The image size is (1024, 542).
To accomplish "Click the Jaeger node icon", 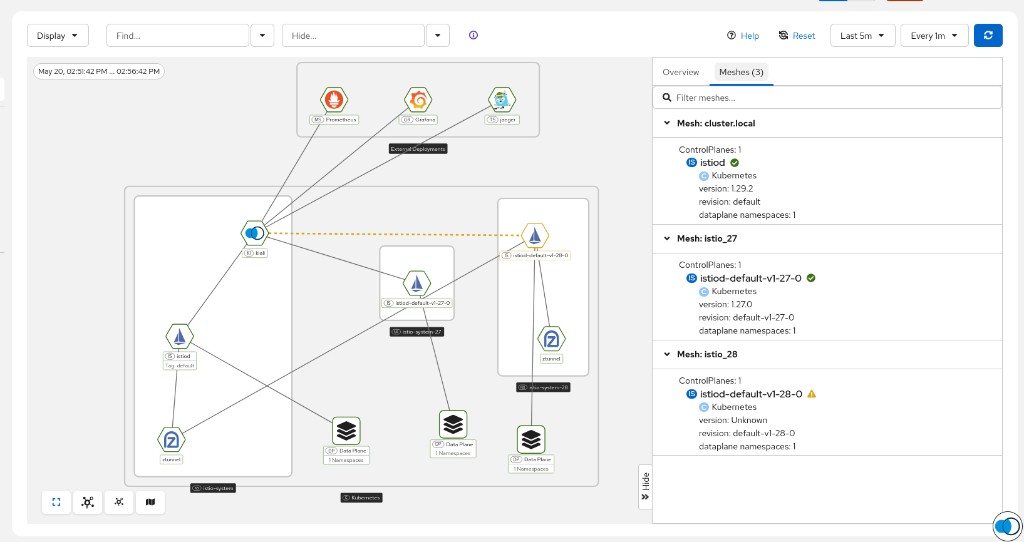I will point(502,100).
